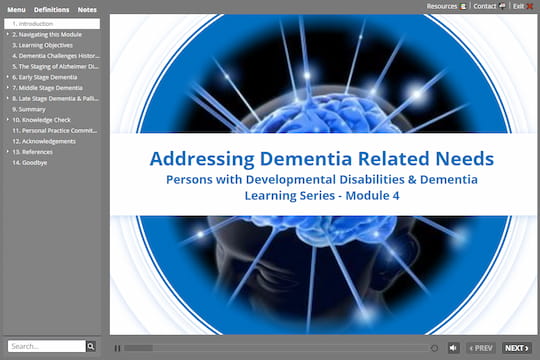Click the Exit link
The height and width of the screenshot is (360, 540).
tap(518, 6)
